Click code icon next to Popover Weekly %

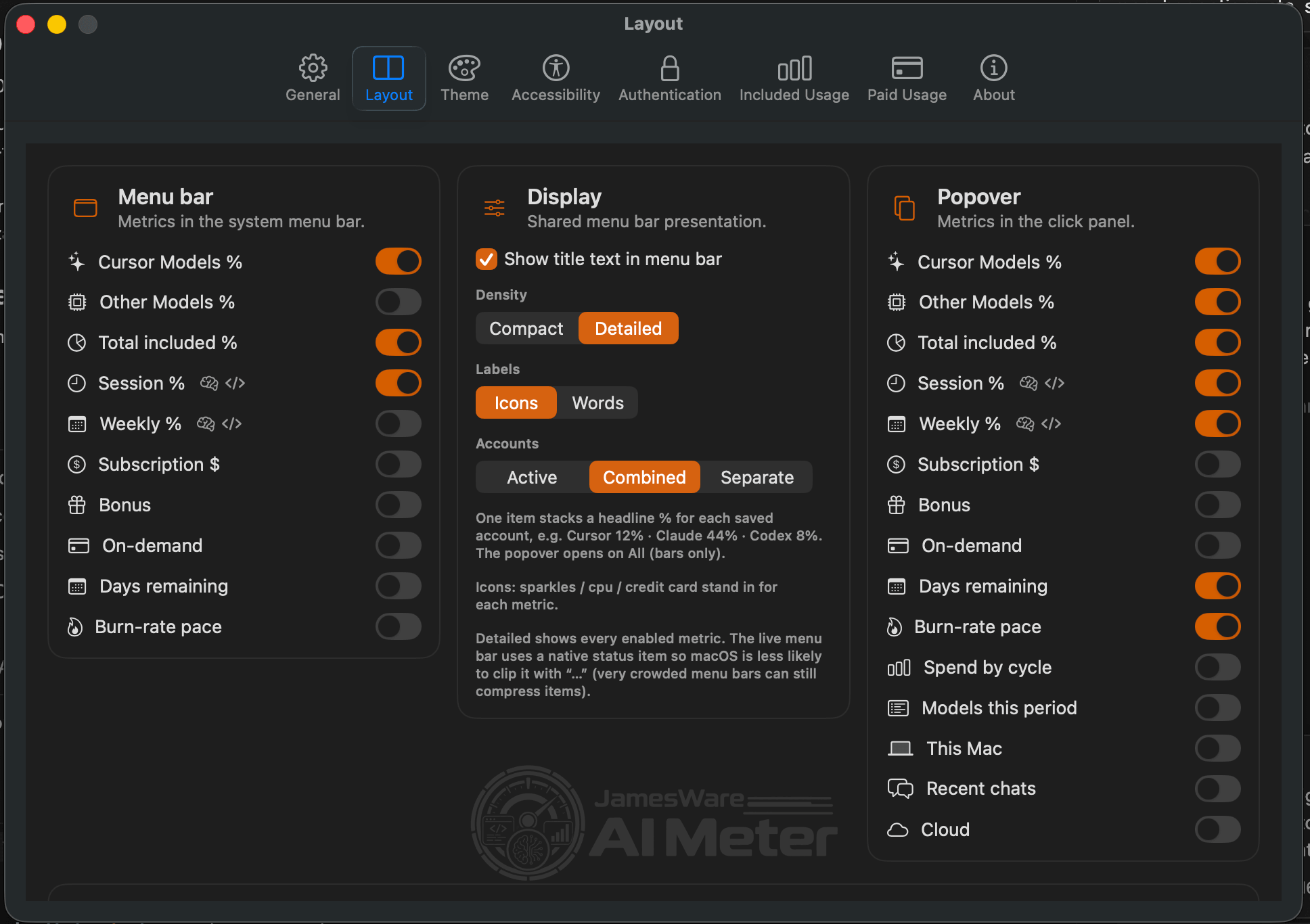(1051, 424)
